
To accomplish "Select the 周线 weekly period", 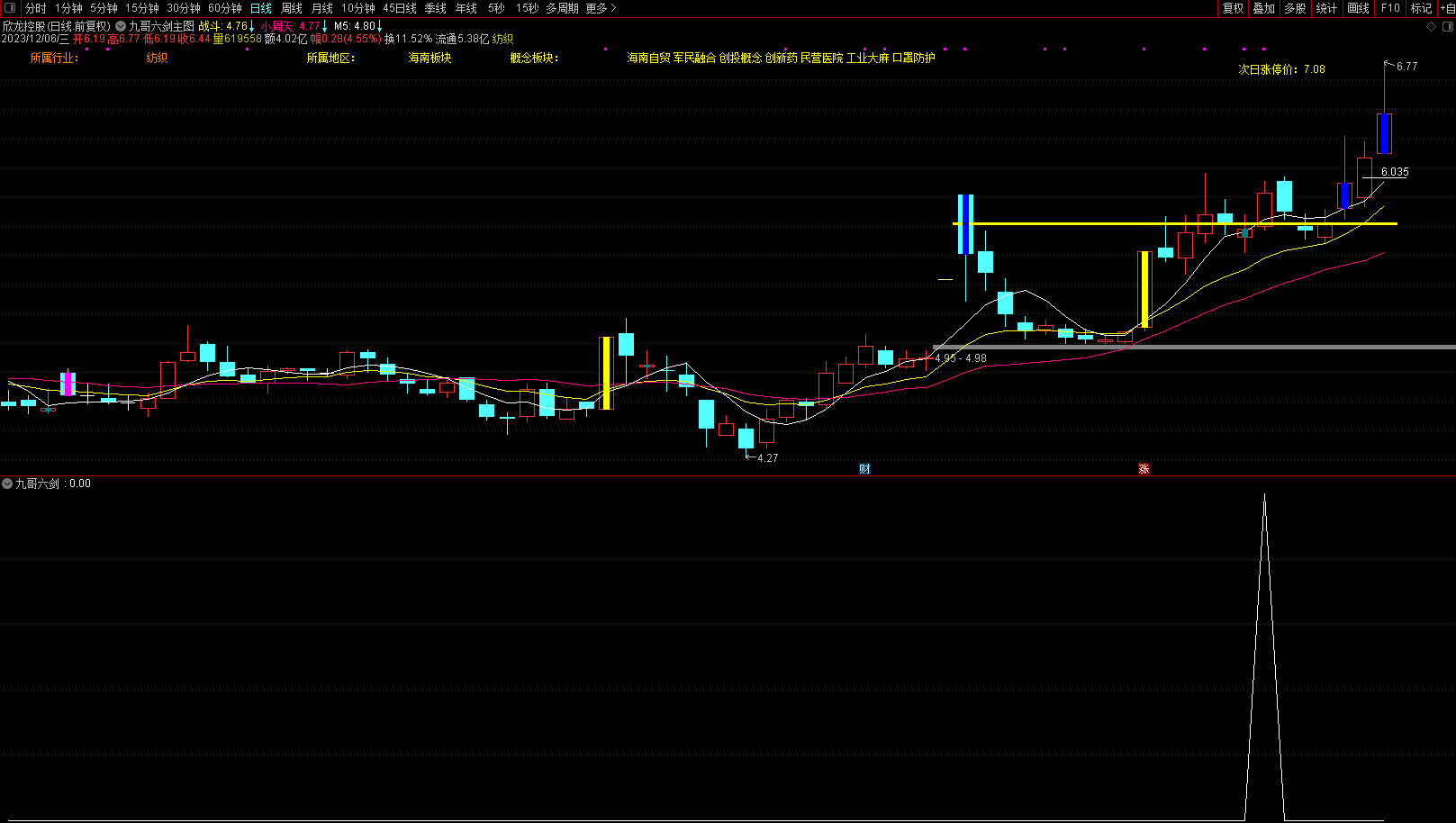I will coord(292,8).
